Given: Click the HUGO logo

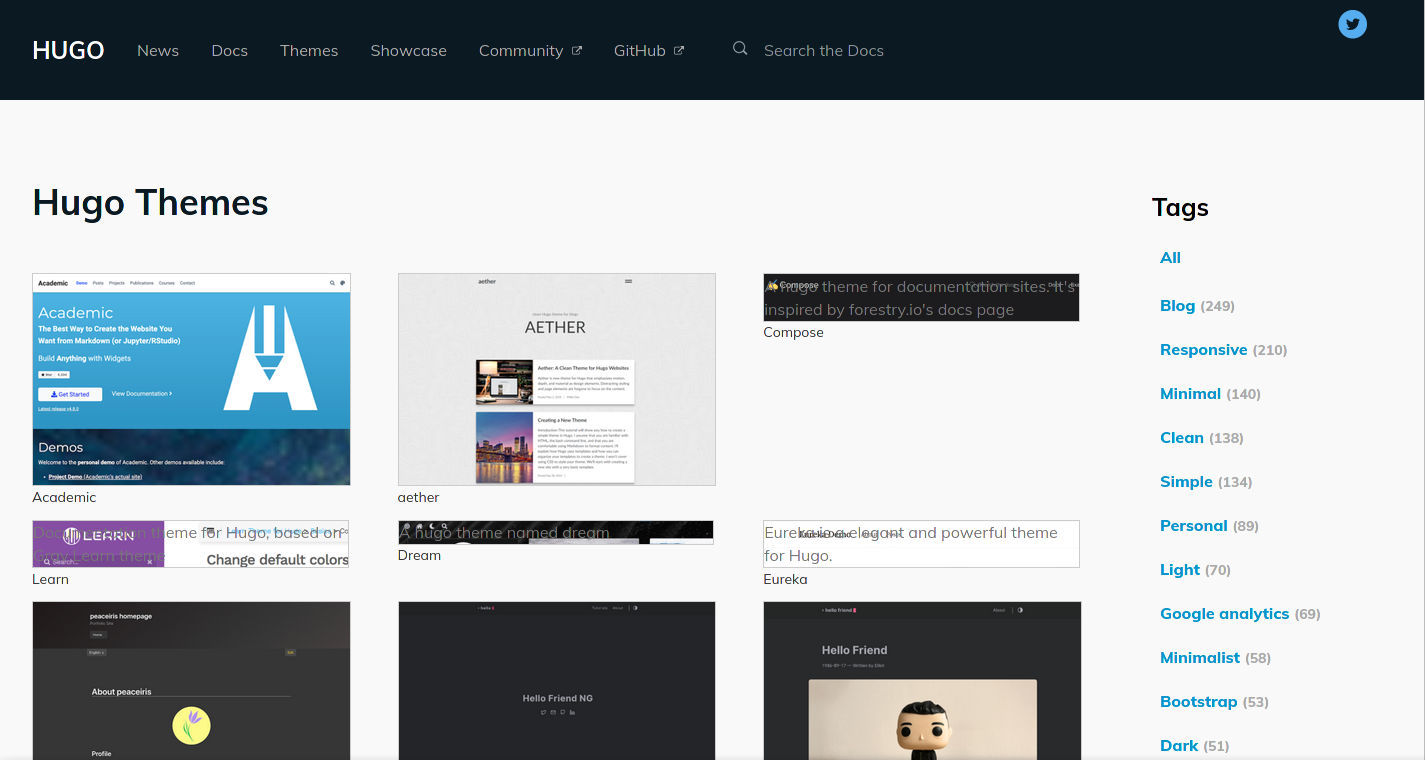Looking at the screenshot, I should tap(68, 50).
